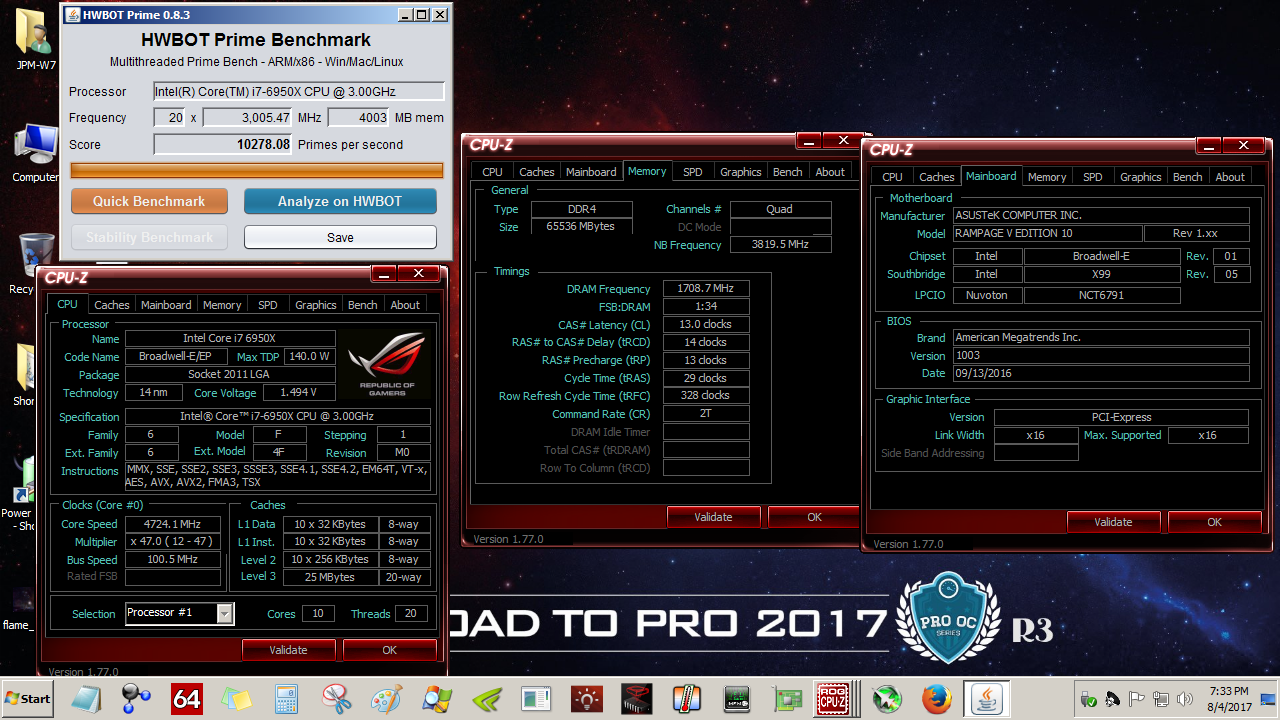Open Firefox from the taskbar
This screenshot has width=1280, height=720.
(x=937, y=698)
